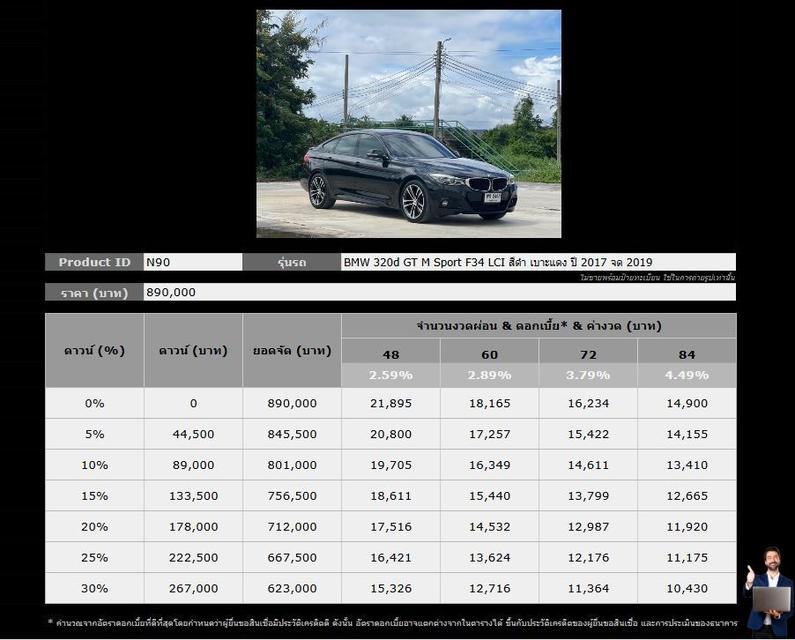Select the 0% down payment row label

(x=94, y=403)
